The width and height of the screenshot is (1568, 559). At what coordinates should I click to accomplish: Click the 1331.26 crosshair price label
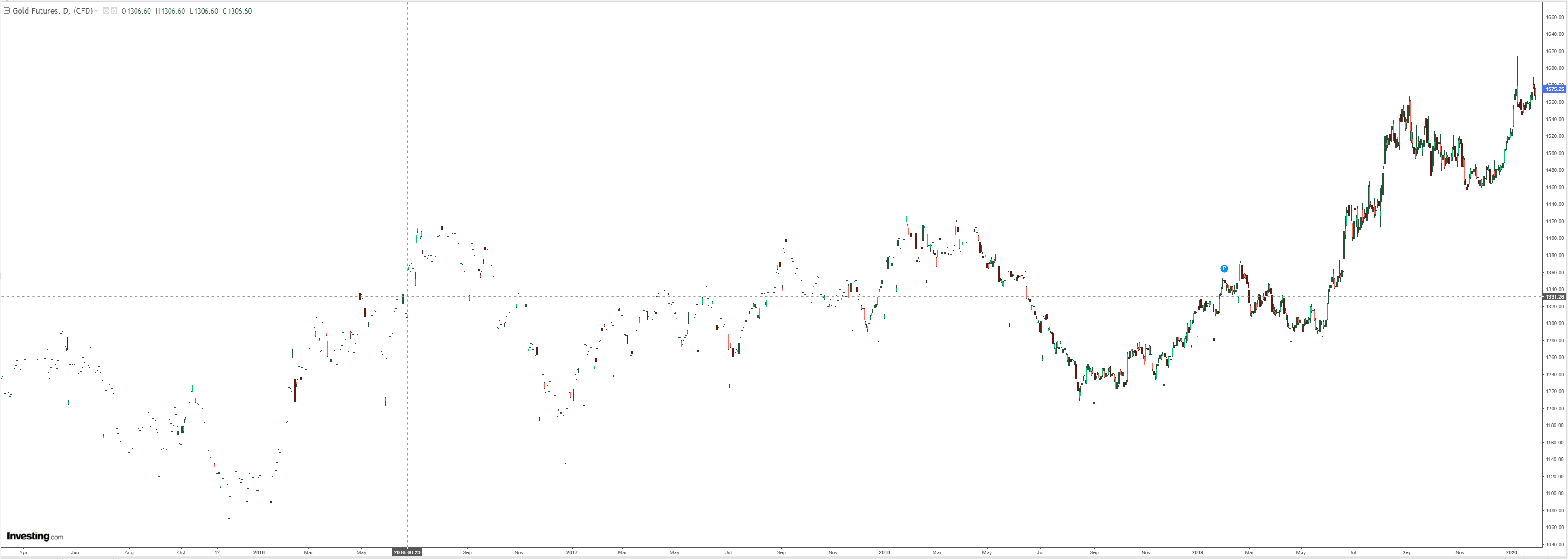(x=1554, y=297)
